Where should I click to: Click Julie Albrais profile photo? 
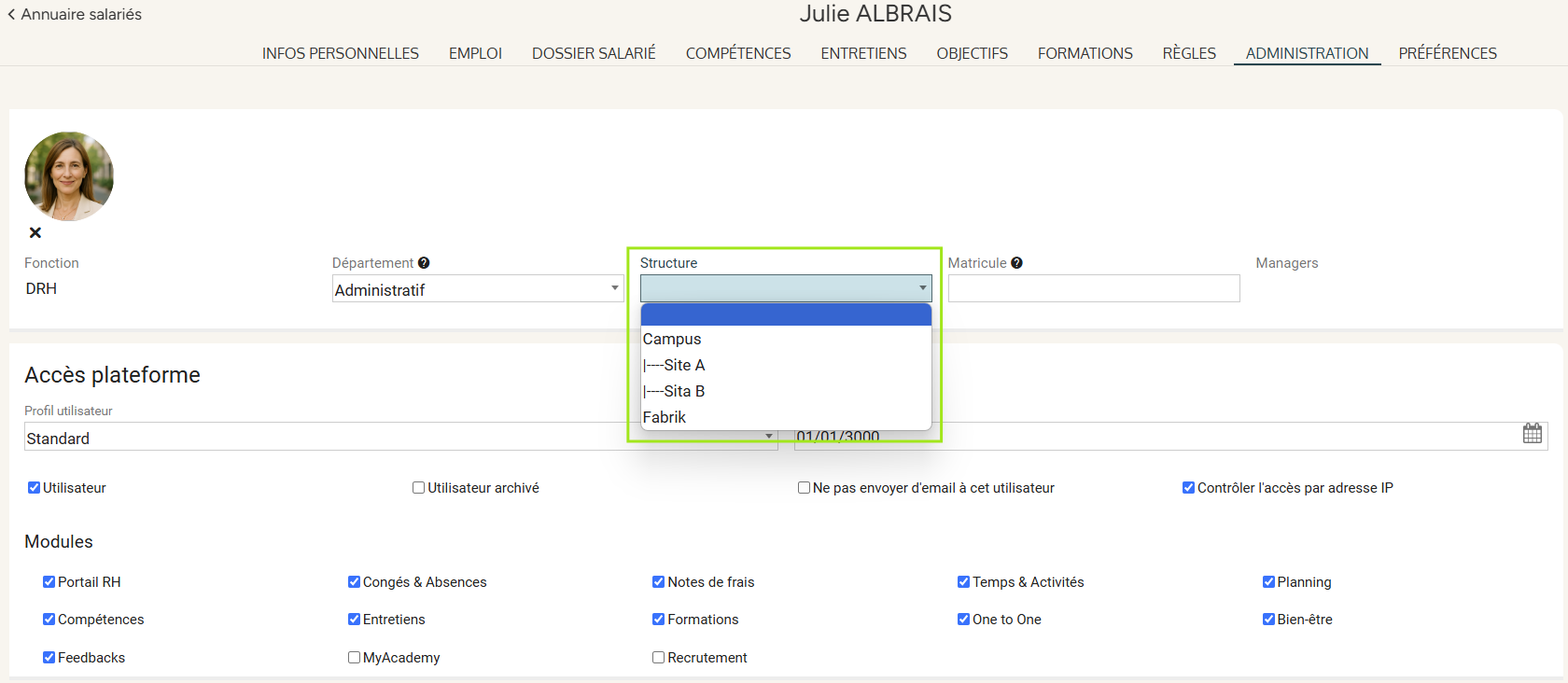[69, 176]
